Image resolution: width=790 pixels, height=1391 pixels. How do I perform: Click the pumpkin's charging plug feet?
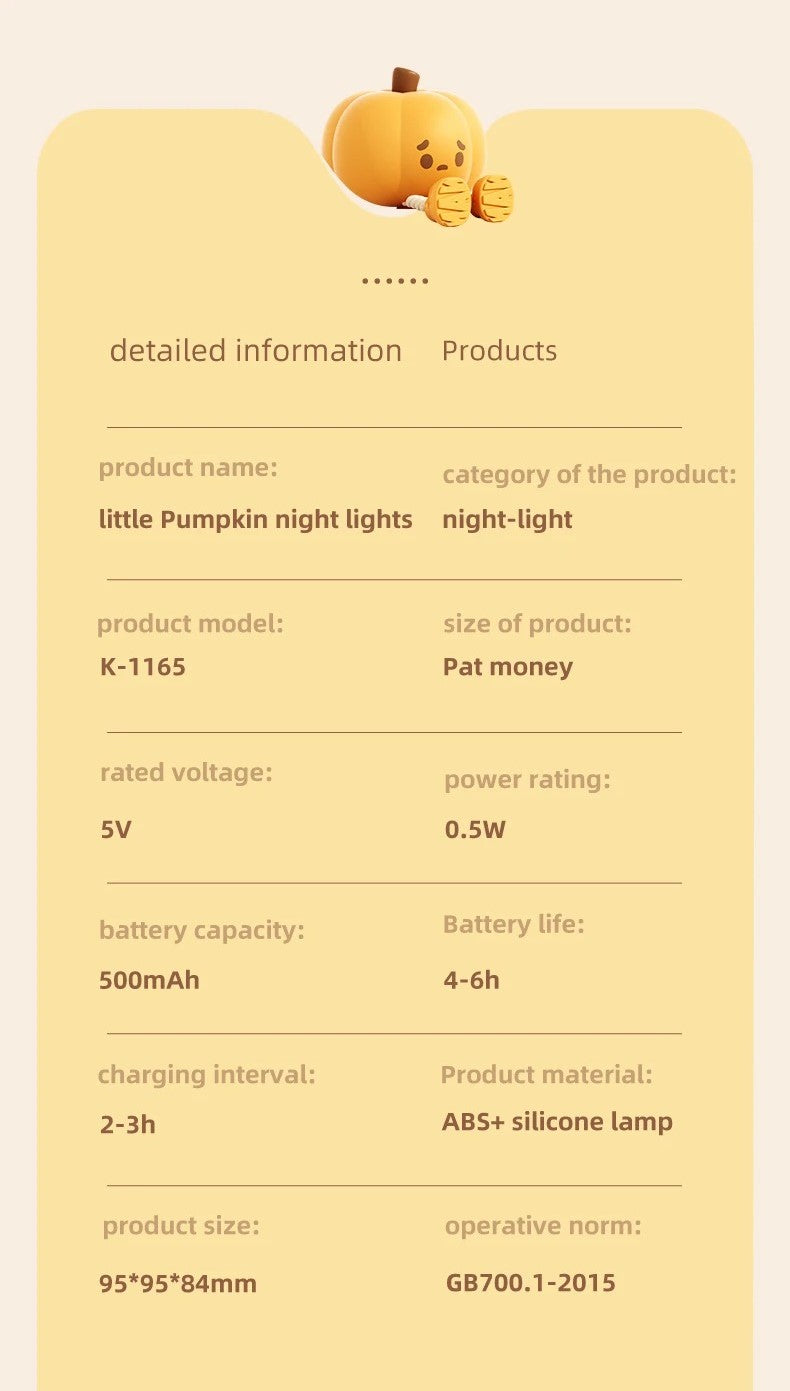tap(470, 199)
